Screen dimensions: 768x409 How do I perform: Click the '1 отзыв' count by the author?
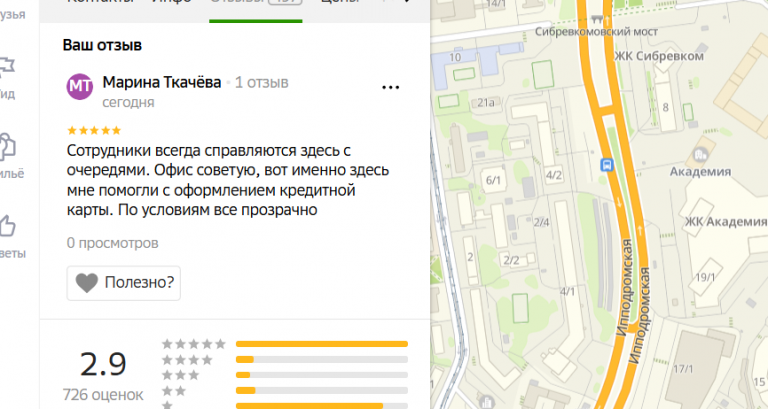(262, 82)
